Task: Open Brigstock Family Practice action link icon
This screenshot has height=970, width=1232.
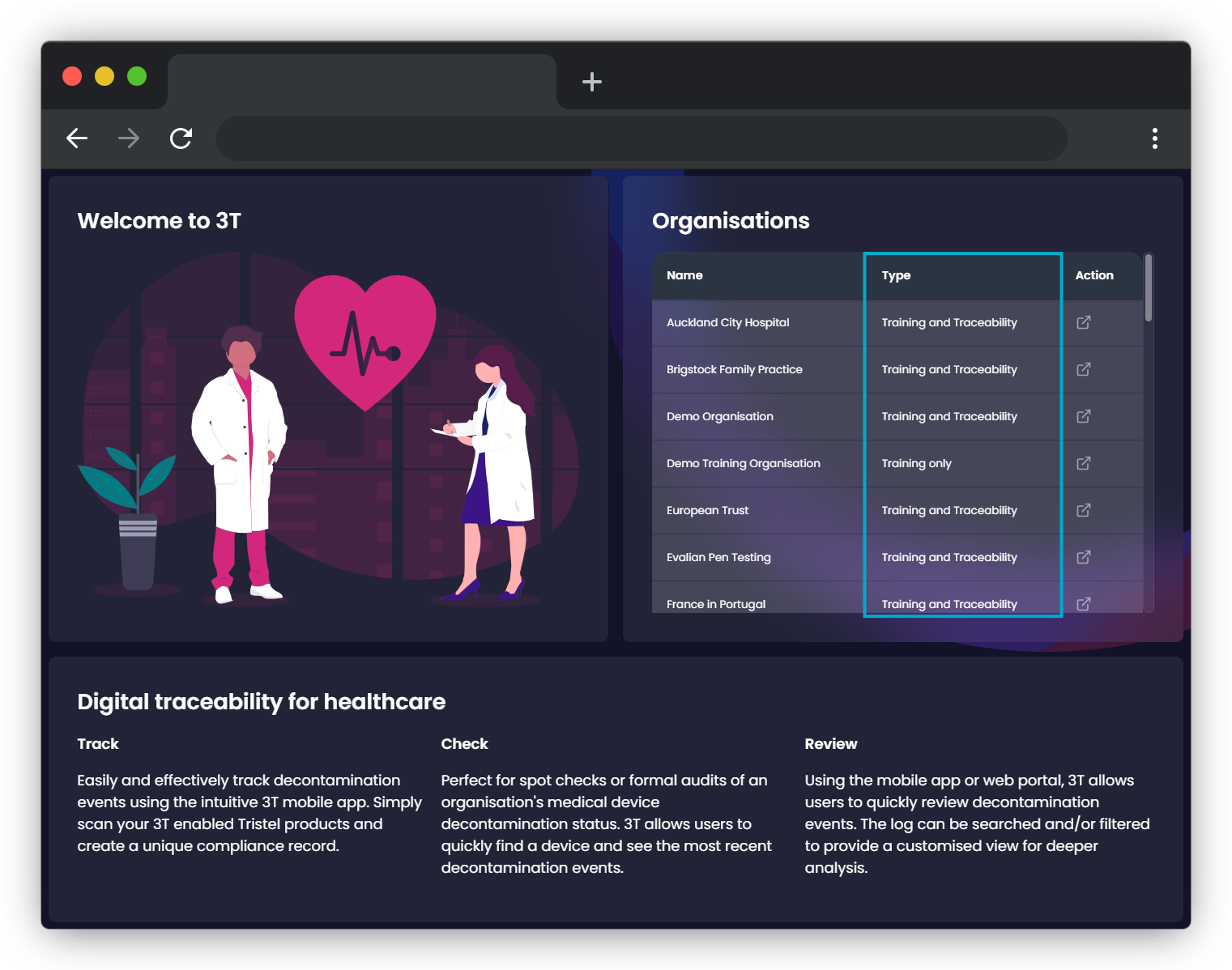Action: coord(1083,369)
